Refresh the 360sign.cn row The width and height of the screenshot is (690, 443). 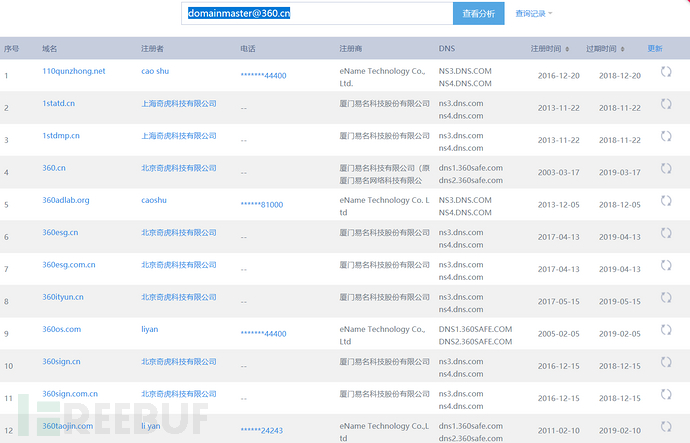pos(666,362)
